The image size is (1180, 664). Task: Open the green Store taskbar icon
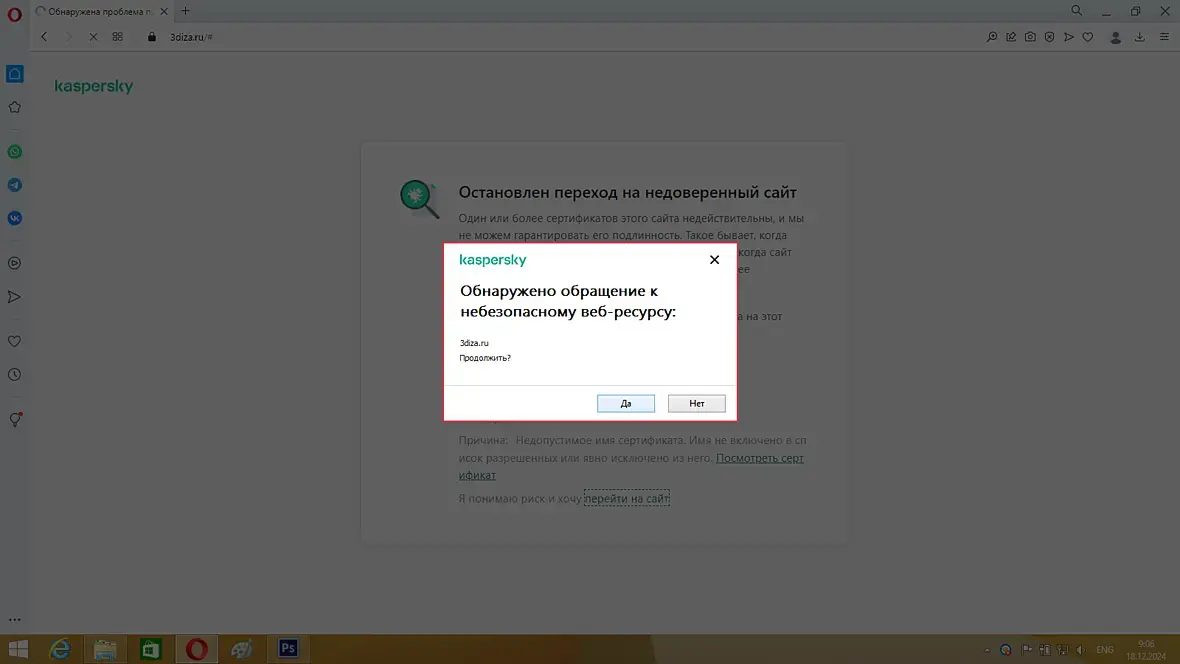point(151,649)
